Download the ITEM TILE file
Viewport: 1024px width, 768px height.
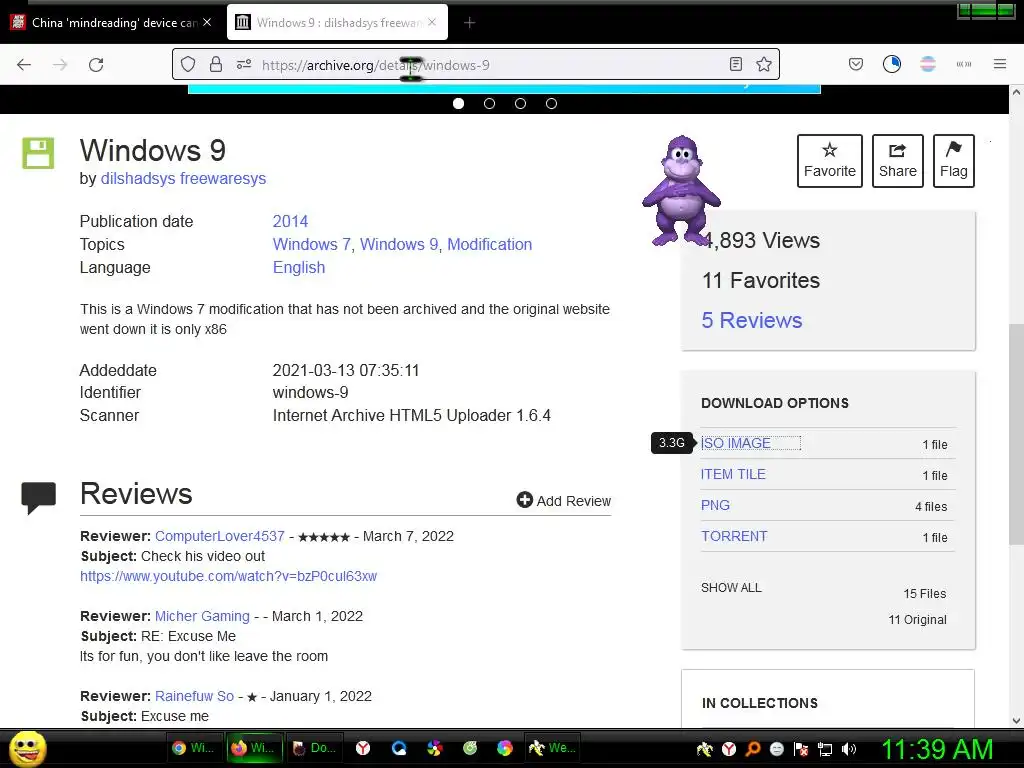733,474
